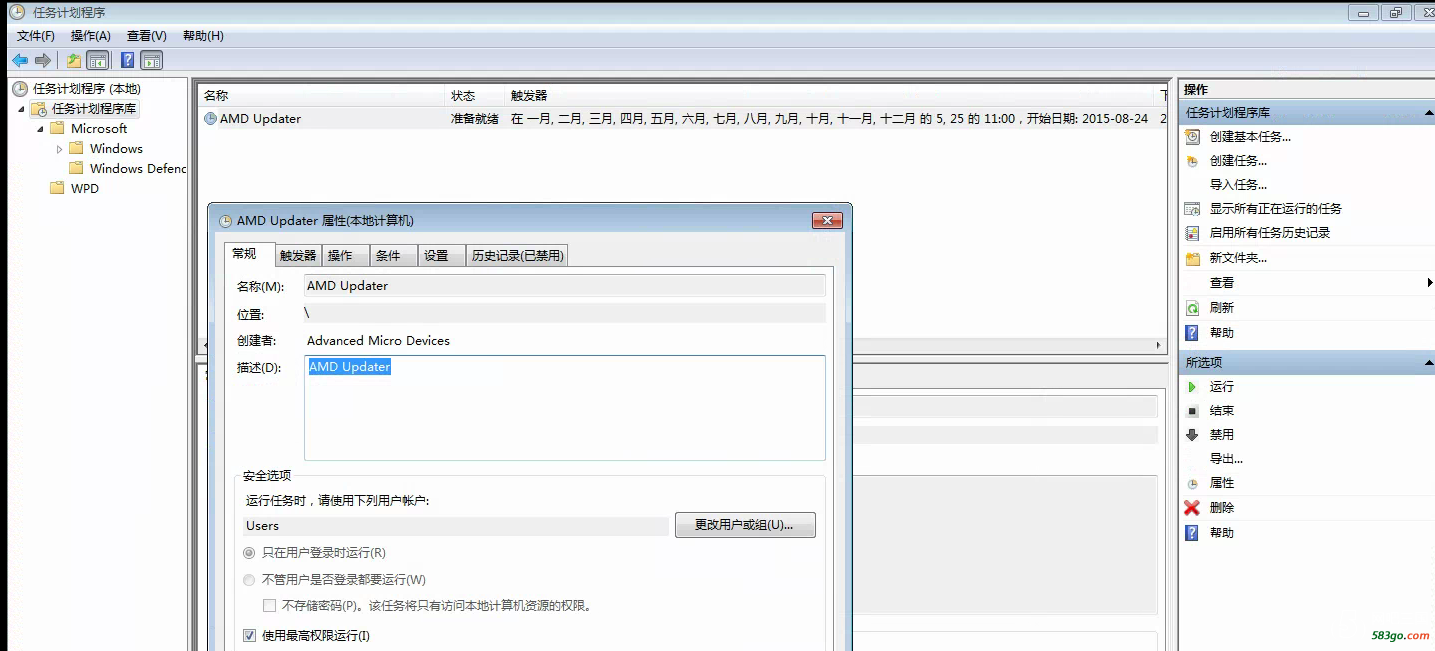1435x651 pixels.
Task: Click the red X 删除 icon
Action: click(x=1192, y=508)
